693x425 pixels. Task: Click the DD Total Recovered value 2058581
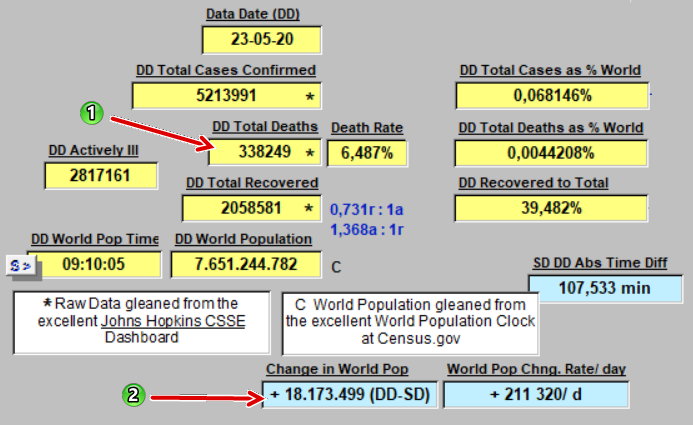coord(251,208)
